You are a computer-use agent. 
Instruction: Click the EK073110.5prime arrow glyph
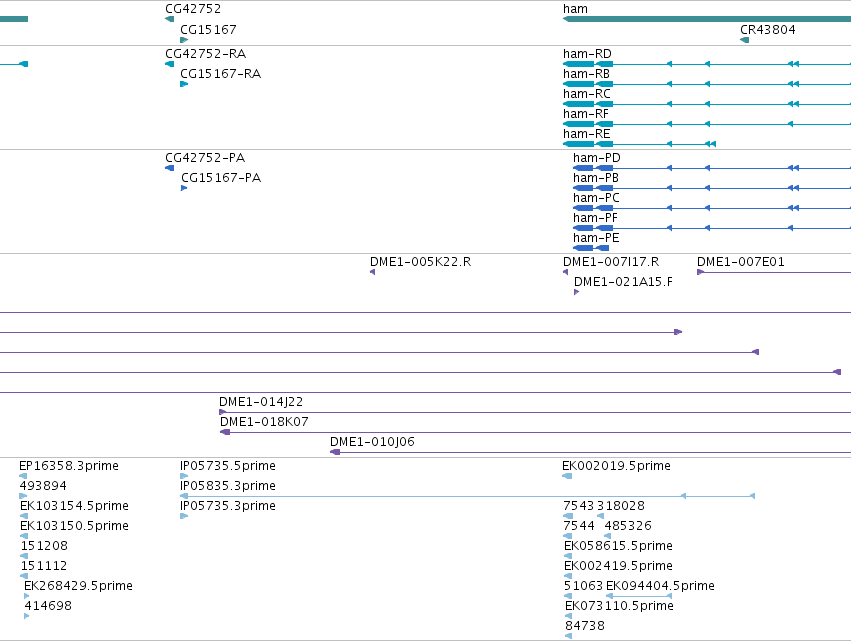pyautogui.click(x=568, y=616)
